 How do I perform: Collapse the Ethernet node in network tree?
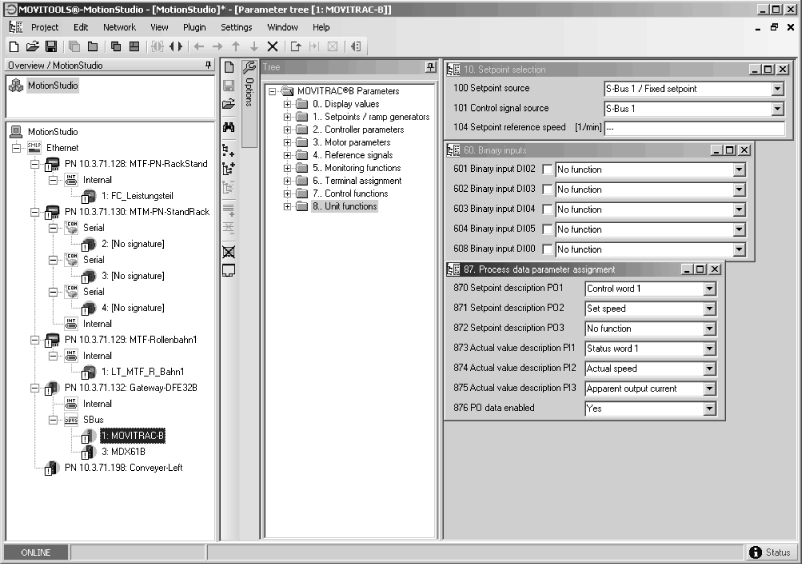tap(16, 148)
